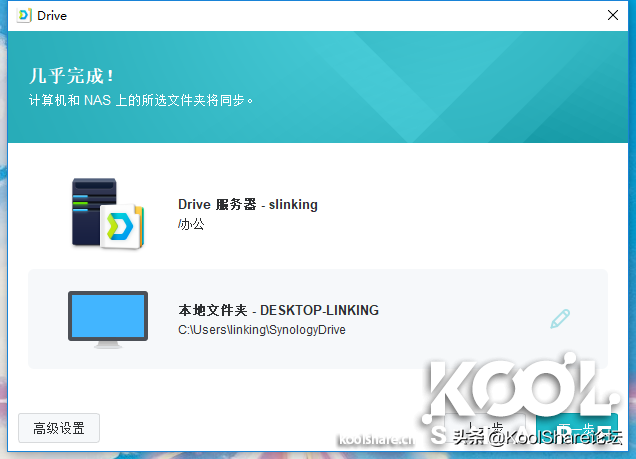
Task: Go back with the 上一步 button
Action: [485, 428]
